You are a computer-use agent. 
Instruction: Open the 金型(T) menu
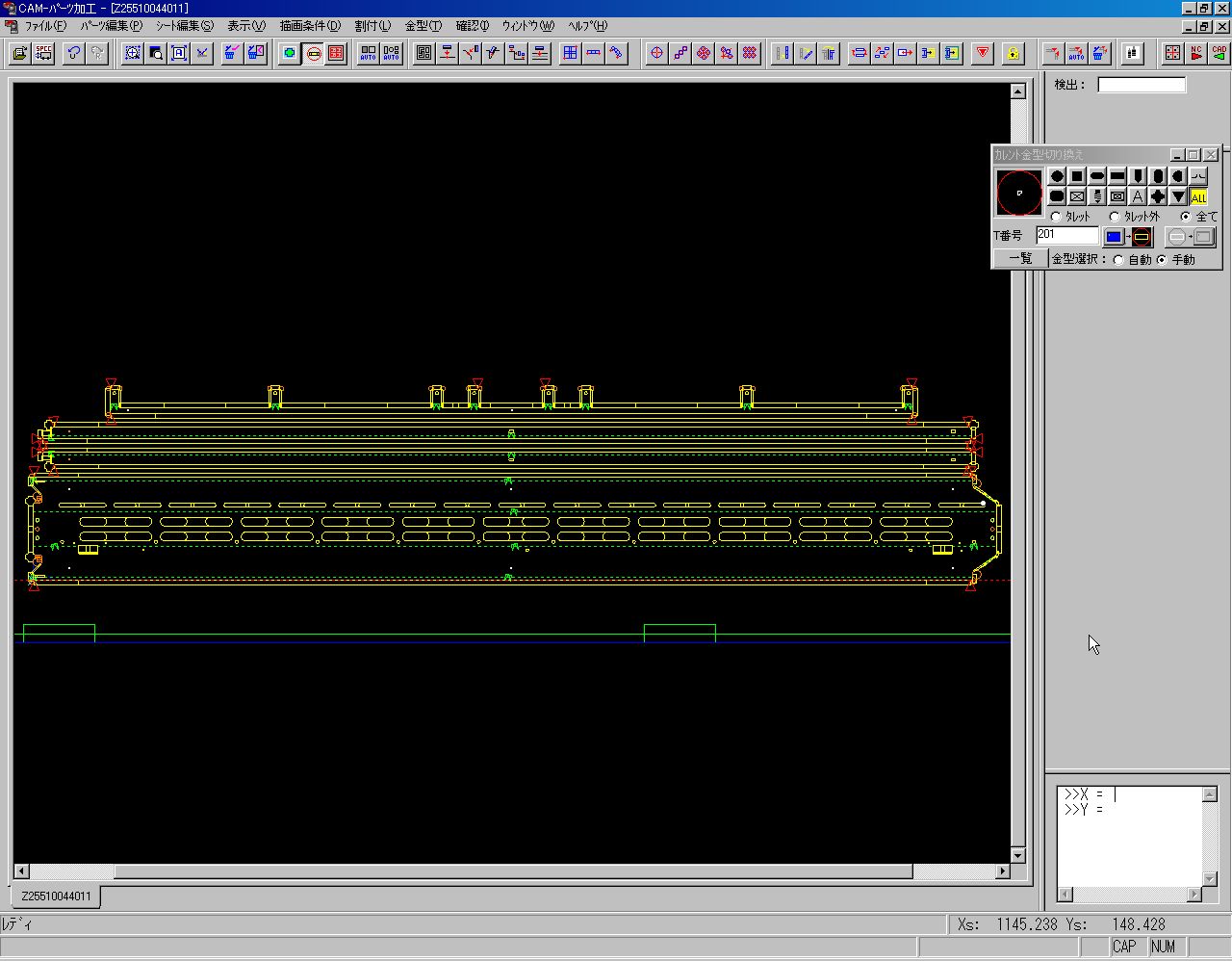point(423,26)
